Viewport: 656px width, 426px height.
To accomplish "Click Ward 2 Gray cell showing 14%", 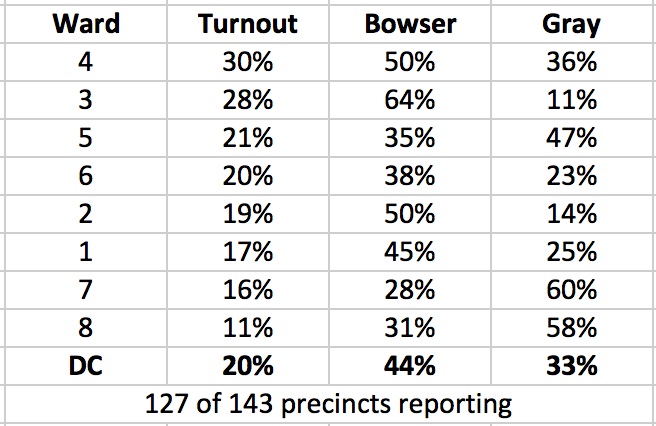I will pos(572,214).
